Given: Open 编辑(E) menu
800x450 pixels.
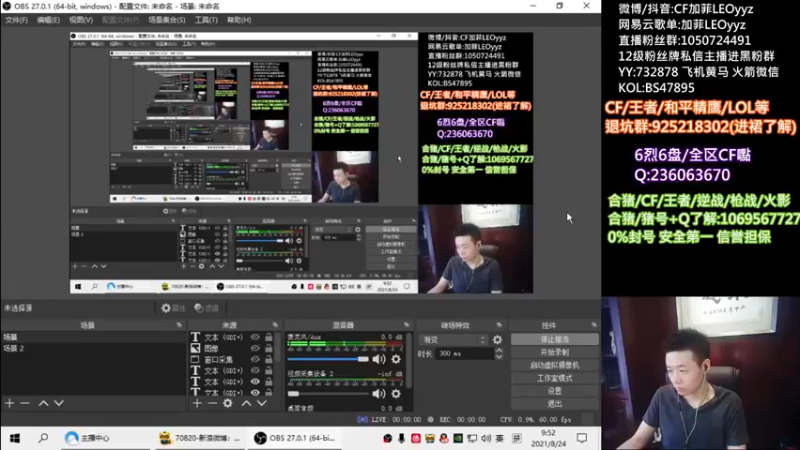Looking at the screenshot, I should [x=48, y=20].
